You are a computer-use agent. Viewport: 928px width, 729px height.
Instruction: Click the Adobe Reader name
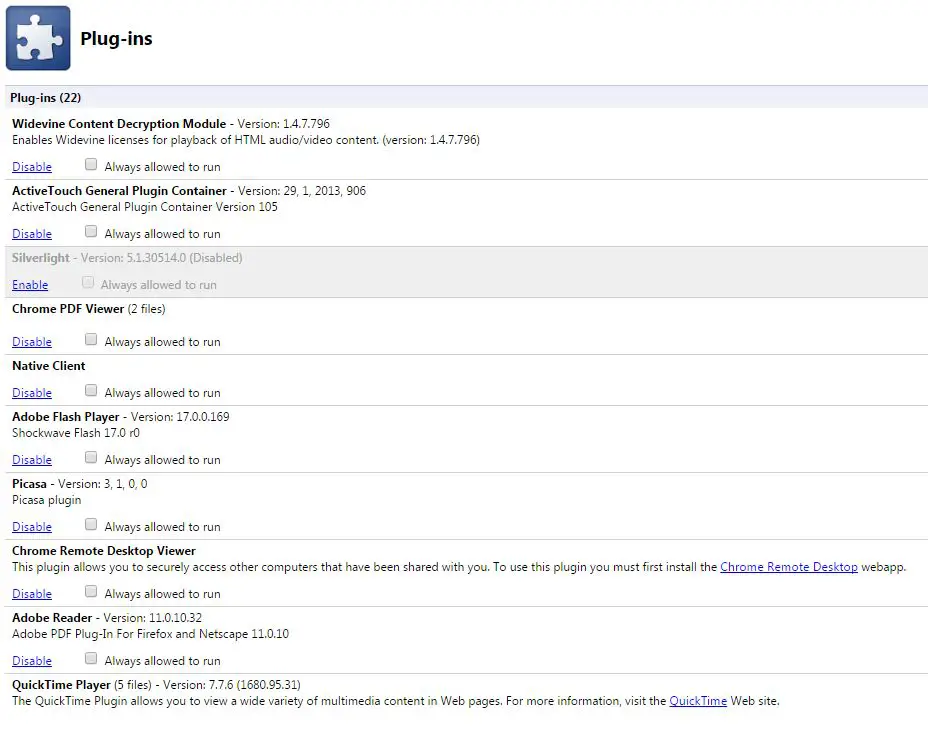pyautogui.click(x=52, y=618)
